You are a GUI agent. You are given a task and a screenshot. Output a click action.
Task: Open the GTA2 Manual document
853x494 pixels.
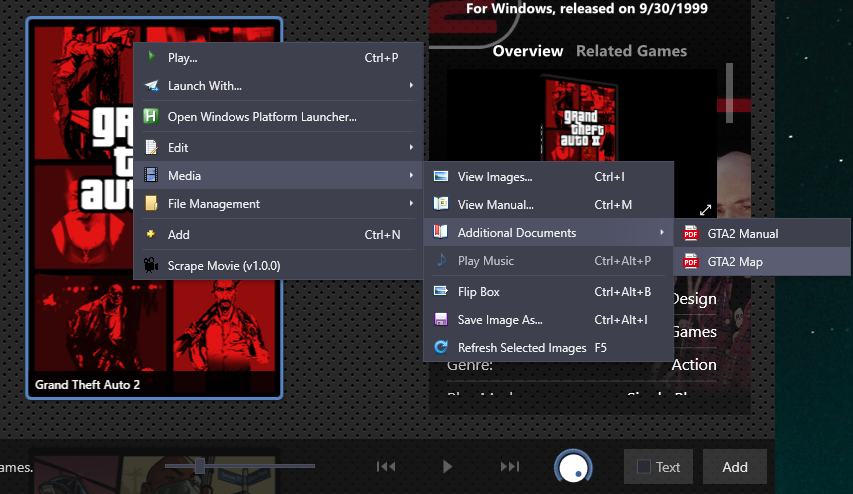point(762,233)
